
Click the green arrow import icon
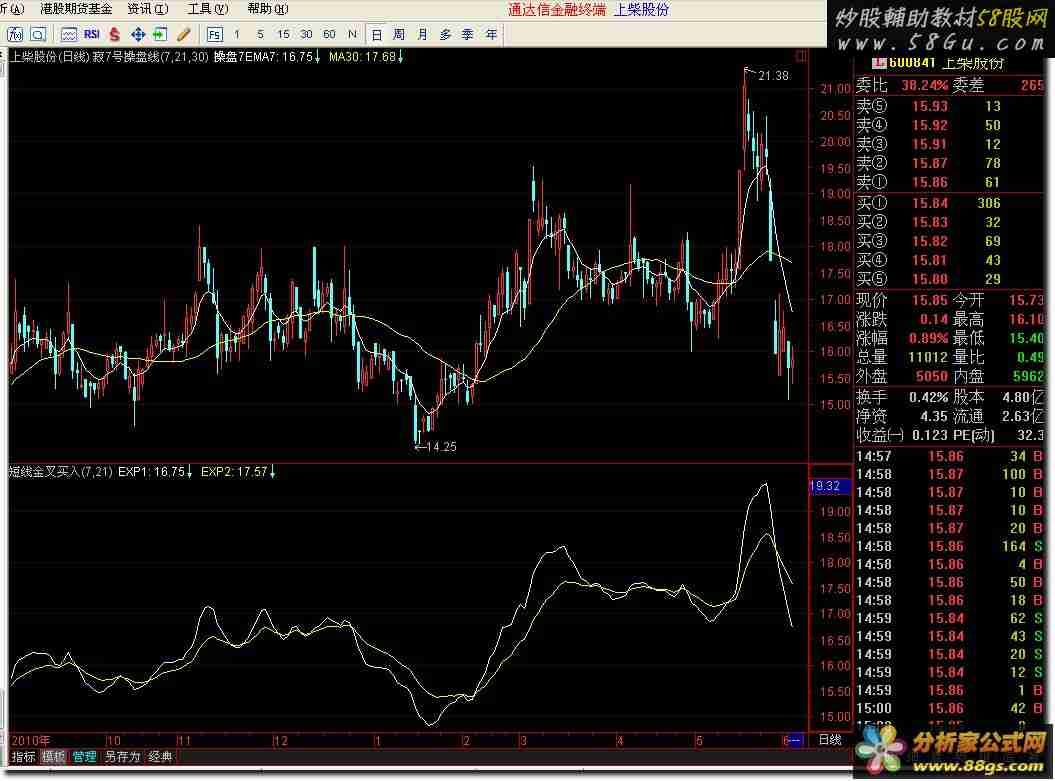coord(160,34)
